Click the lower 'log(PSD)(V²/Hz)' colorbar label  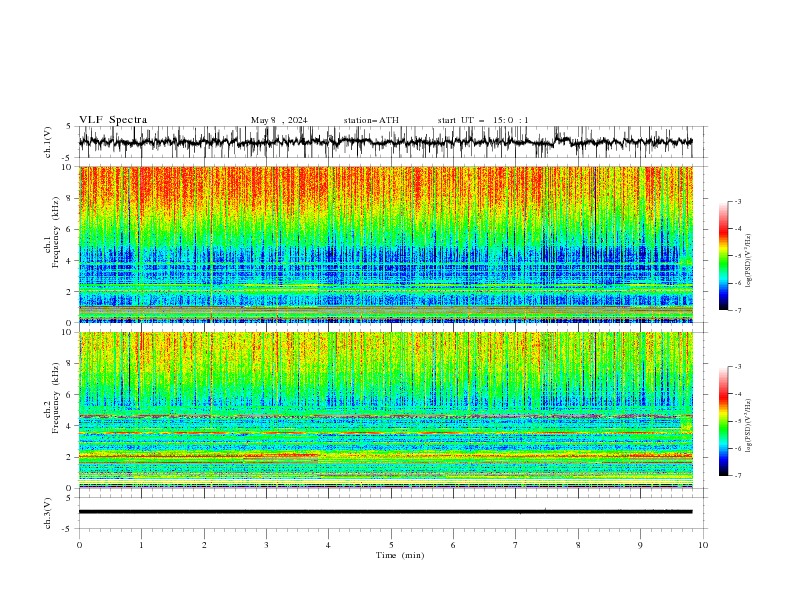pos(749,426)
